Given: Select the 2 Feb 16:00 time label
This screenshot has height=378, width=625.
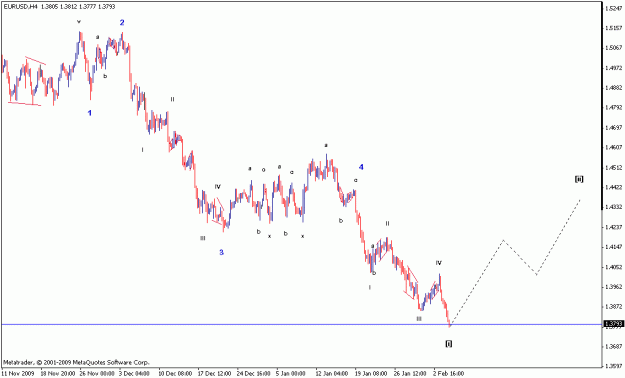Looking at the screenshot, I should click(449, 374).
